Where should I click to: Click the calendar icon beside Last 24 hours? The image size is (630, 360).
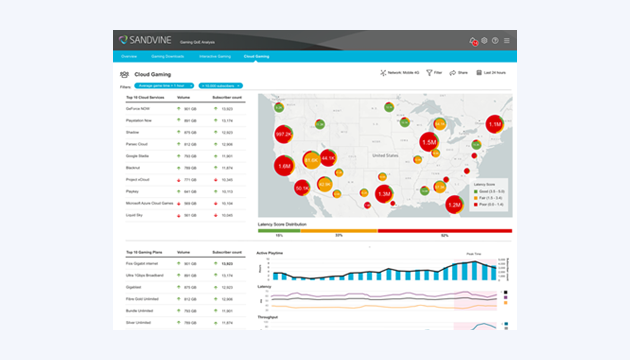pyautogui.click(x=479, y=73)
